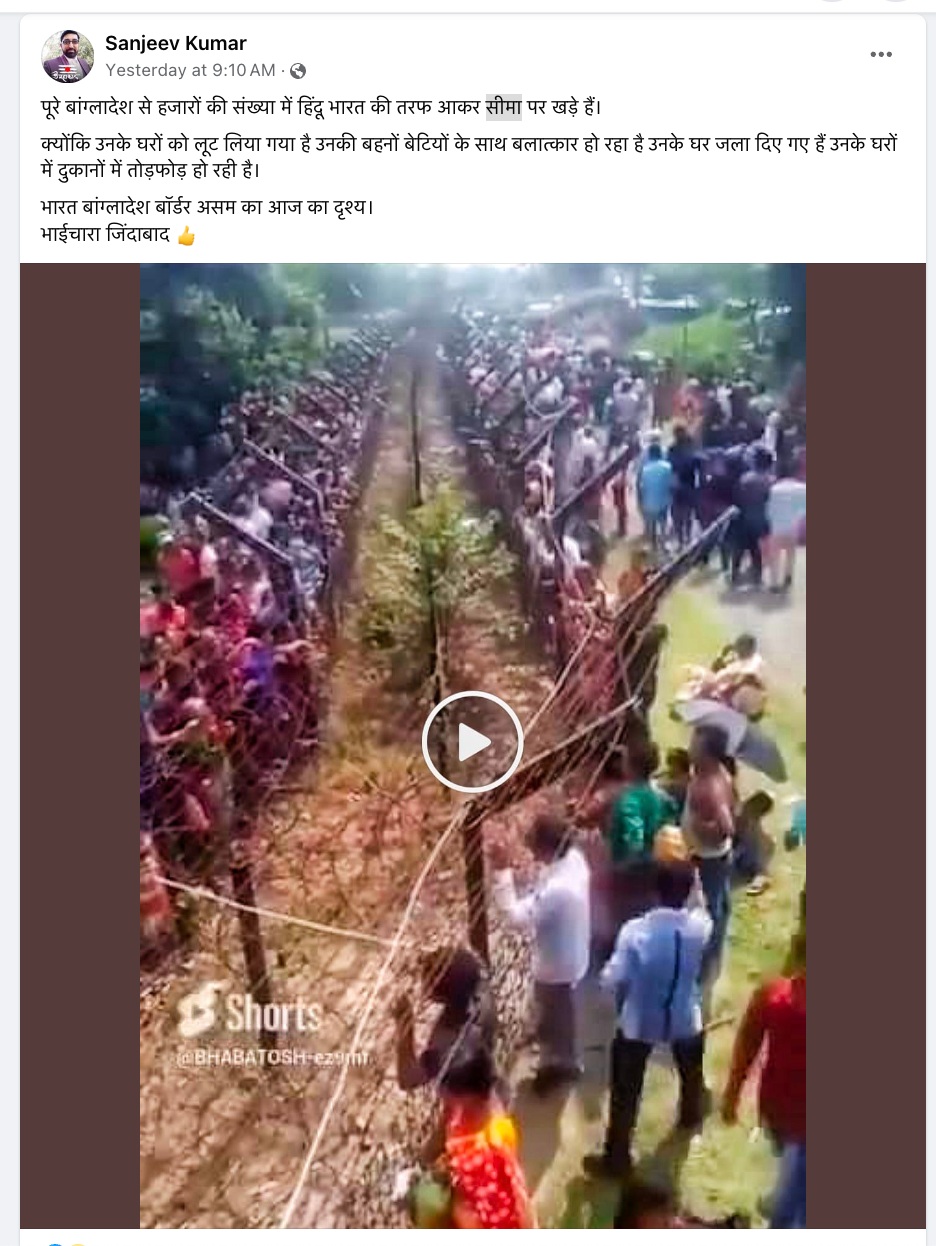The height and width of the screenshot is (1246, 936).
Task: Click the left brown letterbox of the video
Action: [x=80, y=746]
